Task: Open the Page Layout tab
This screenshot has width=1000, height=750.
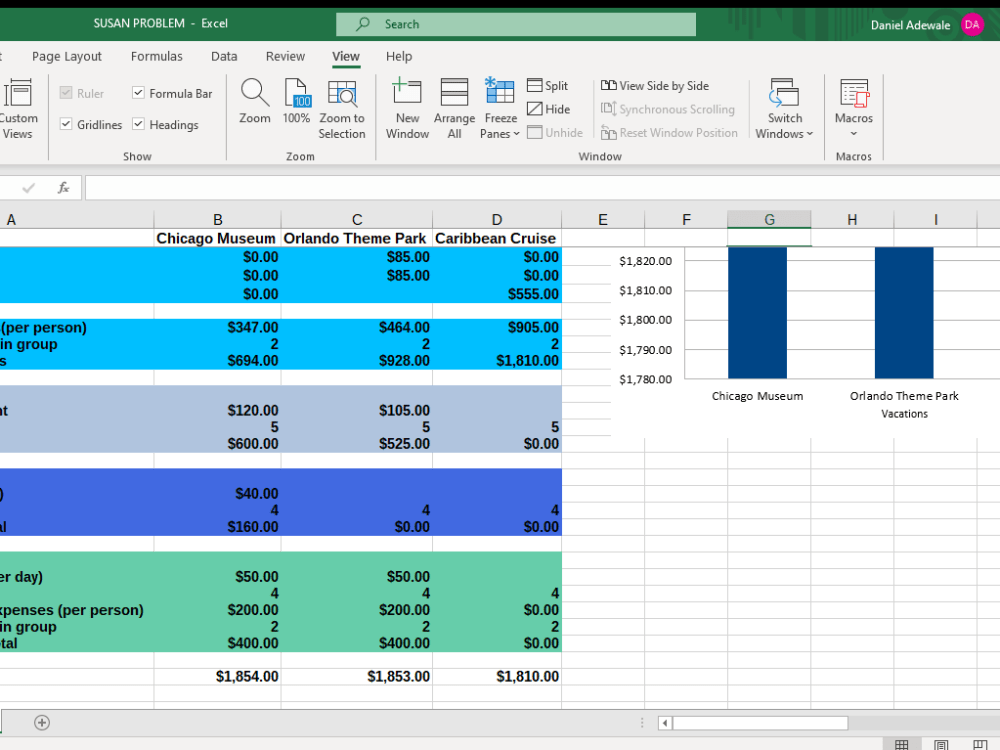Action: click(x=67, y=56)
